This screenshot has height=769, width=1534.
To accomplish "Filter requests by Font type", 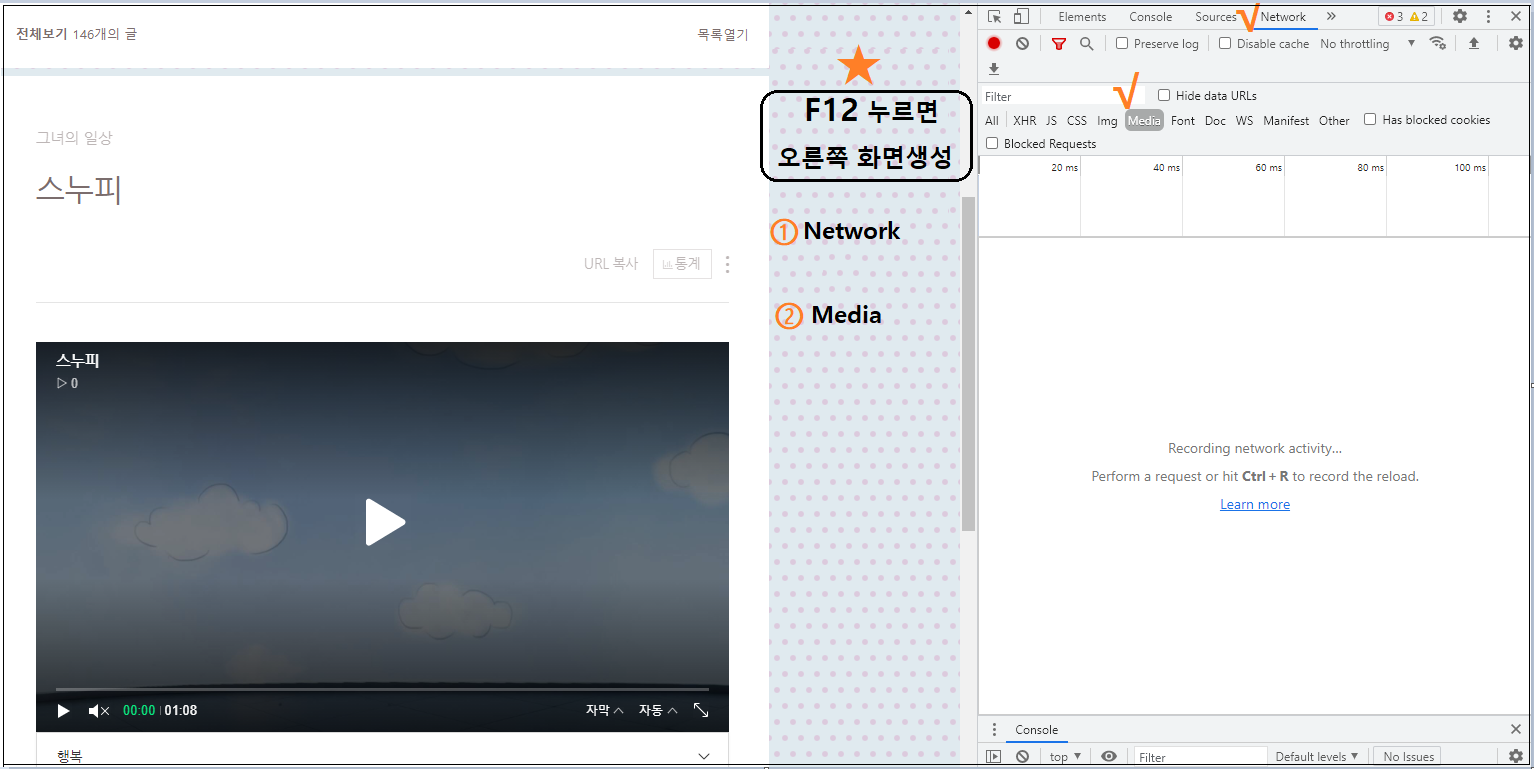I will click(x=1183, y=120).
